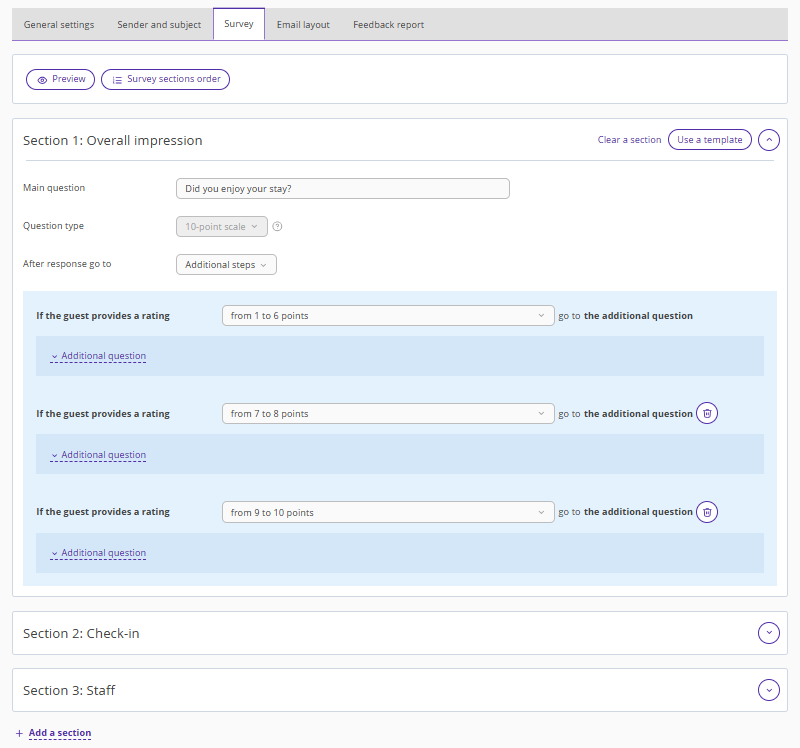Screen dimensions: 800x748
Task: Open the 'from 1 to 6 points' dropdown
Action: point(387,316)
